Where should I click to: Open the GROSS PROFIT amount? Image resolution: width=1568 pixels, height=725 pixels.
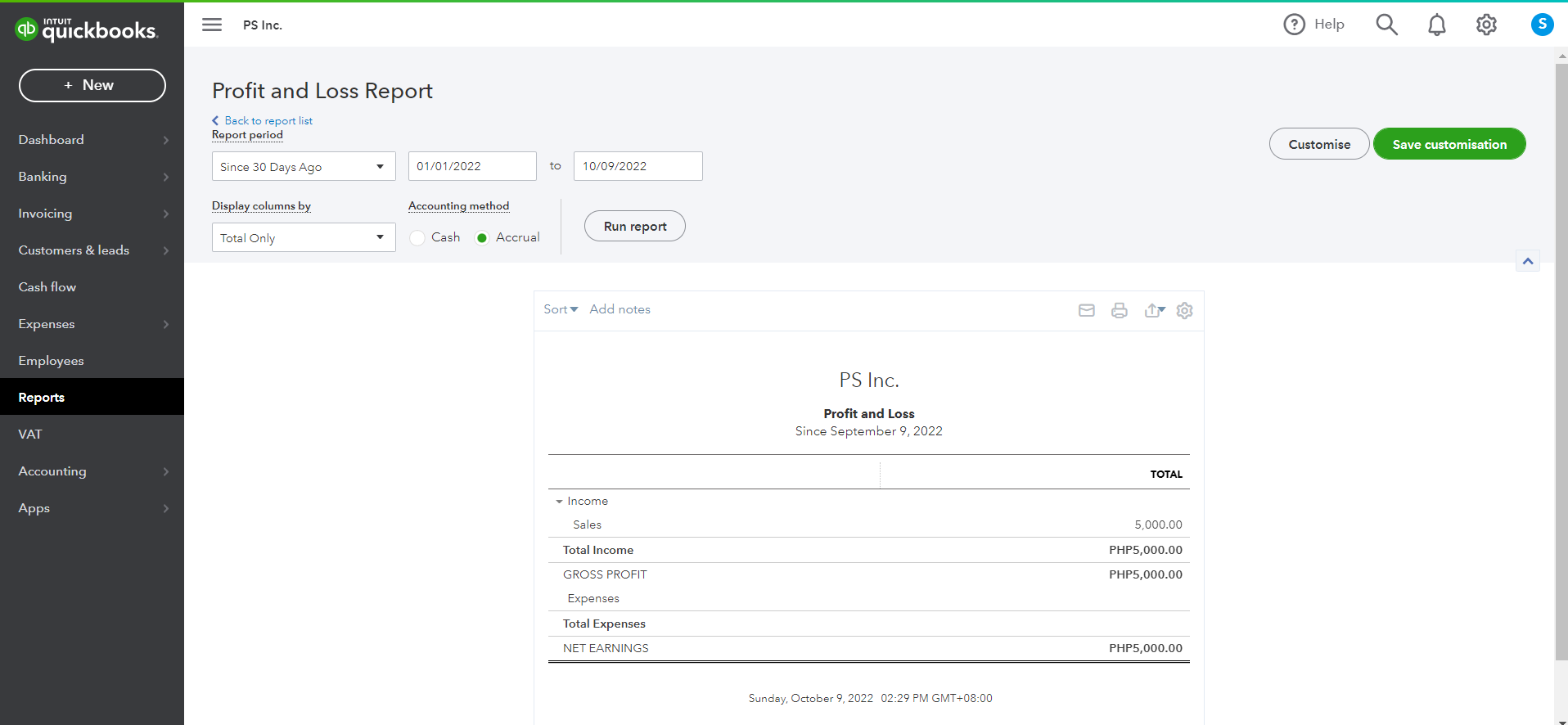click(1146, 574)
